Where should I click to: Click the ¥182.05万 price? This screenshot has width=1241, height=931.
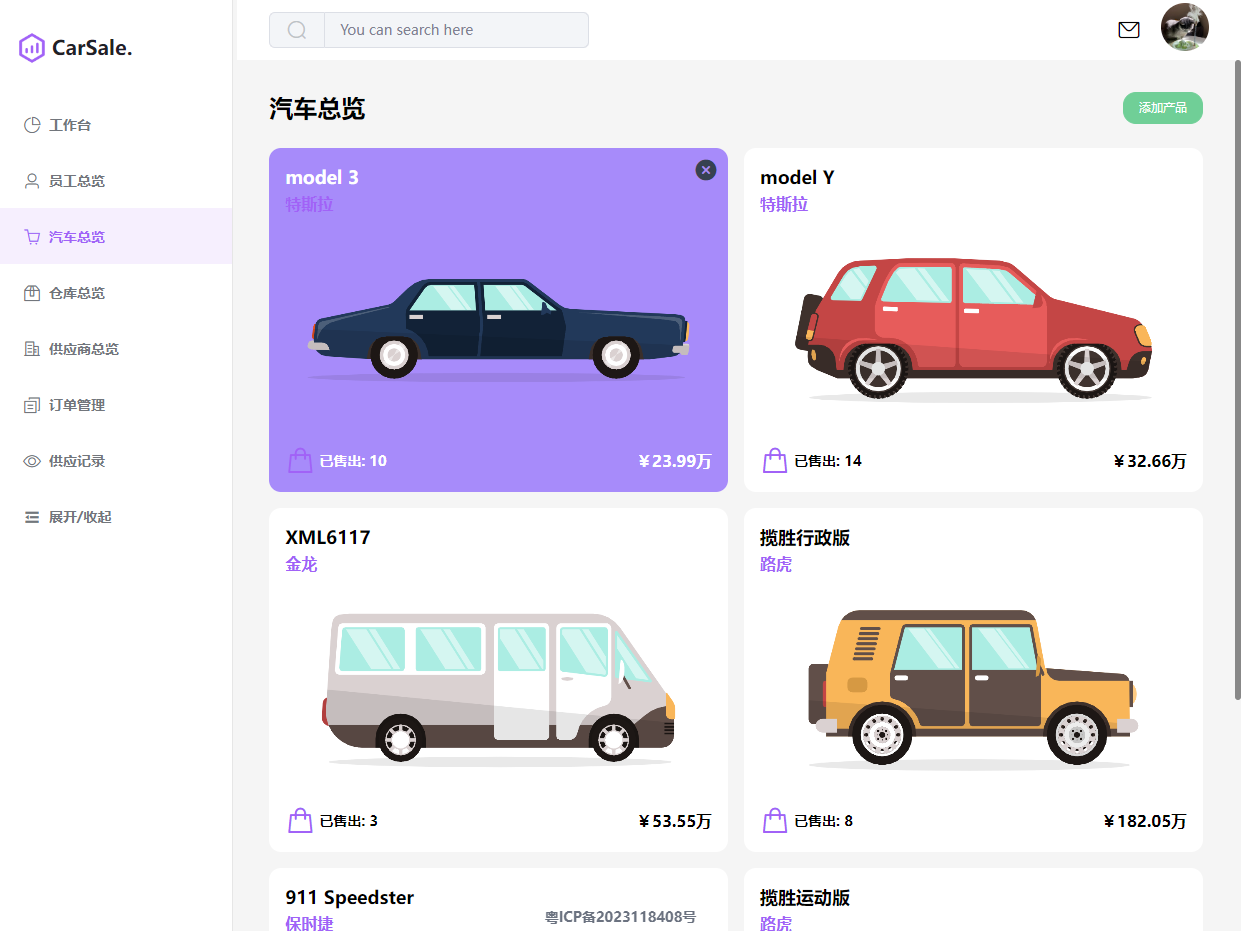click(x=1145, y=821)
